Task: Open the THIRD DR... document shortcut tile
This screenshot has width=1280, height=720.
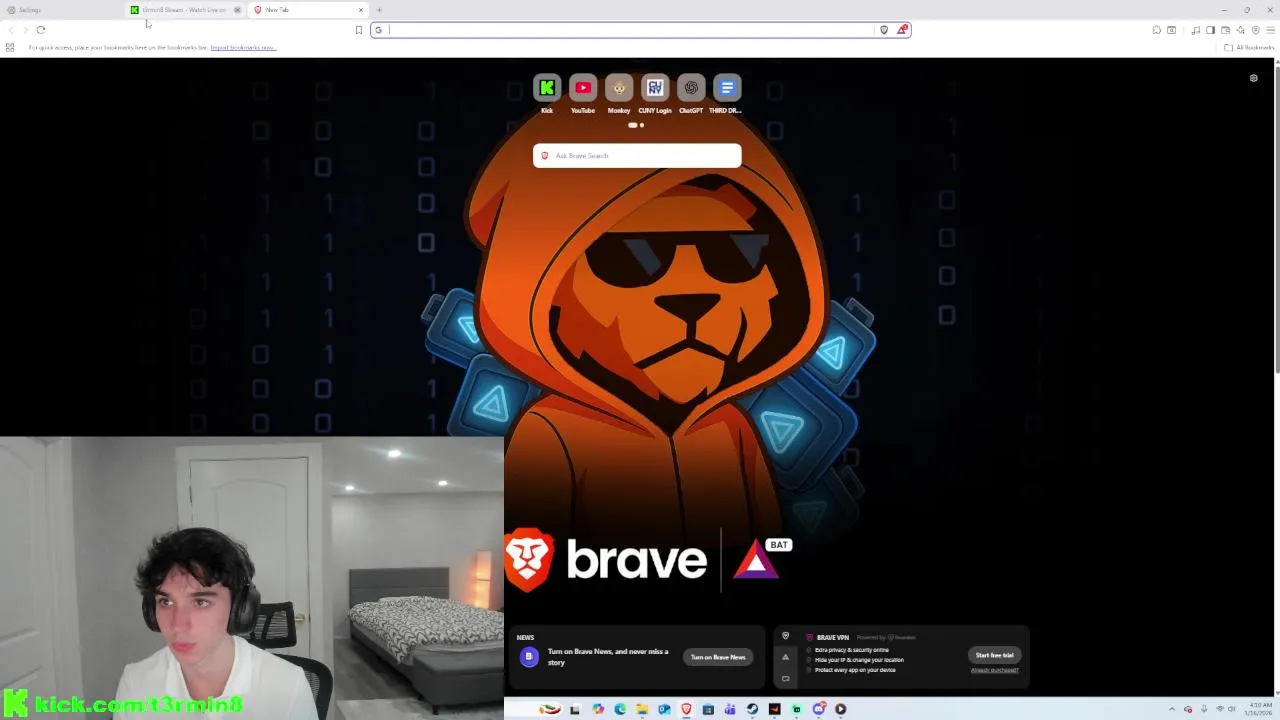Action: (x=727, y=88)
